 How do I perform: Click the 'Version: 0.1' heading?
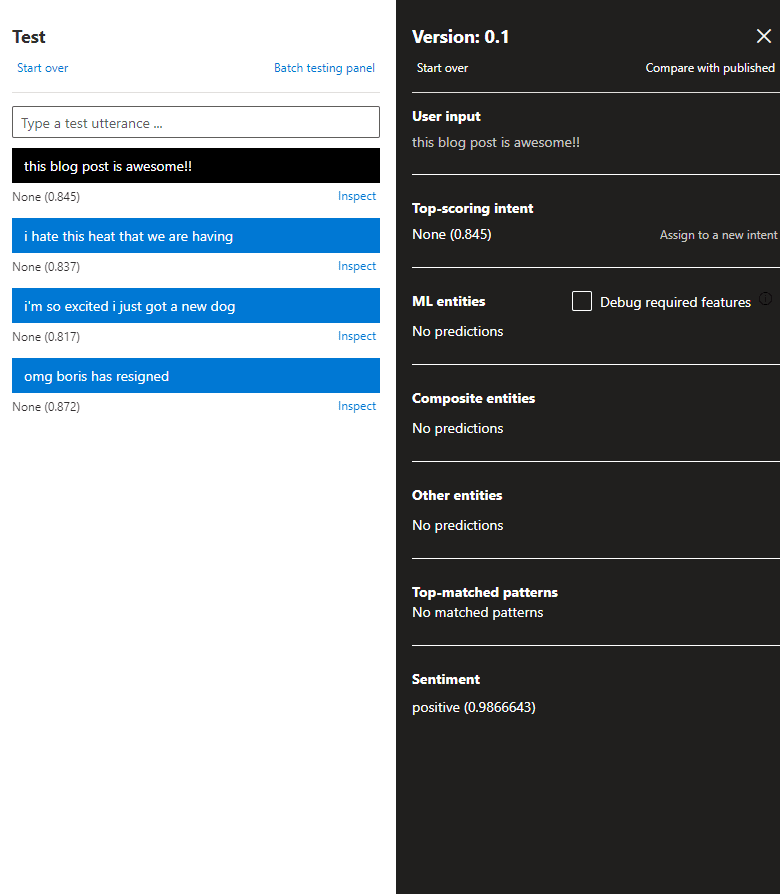pos(461,37)
